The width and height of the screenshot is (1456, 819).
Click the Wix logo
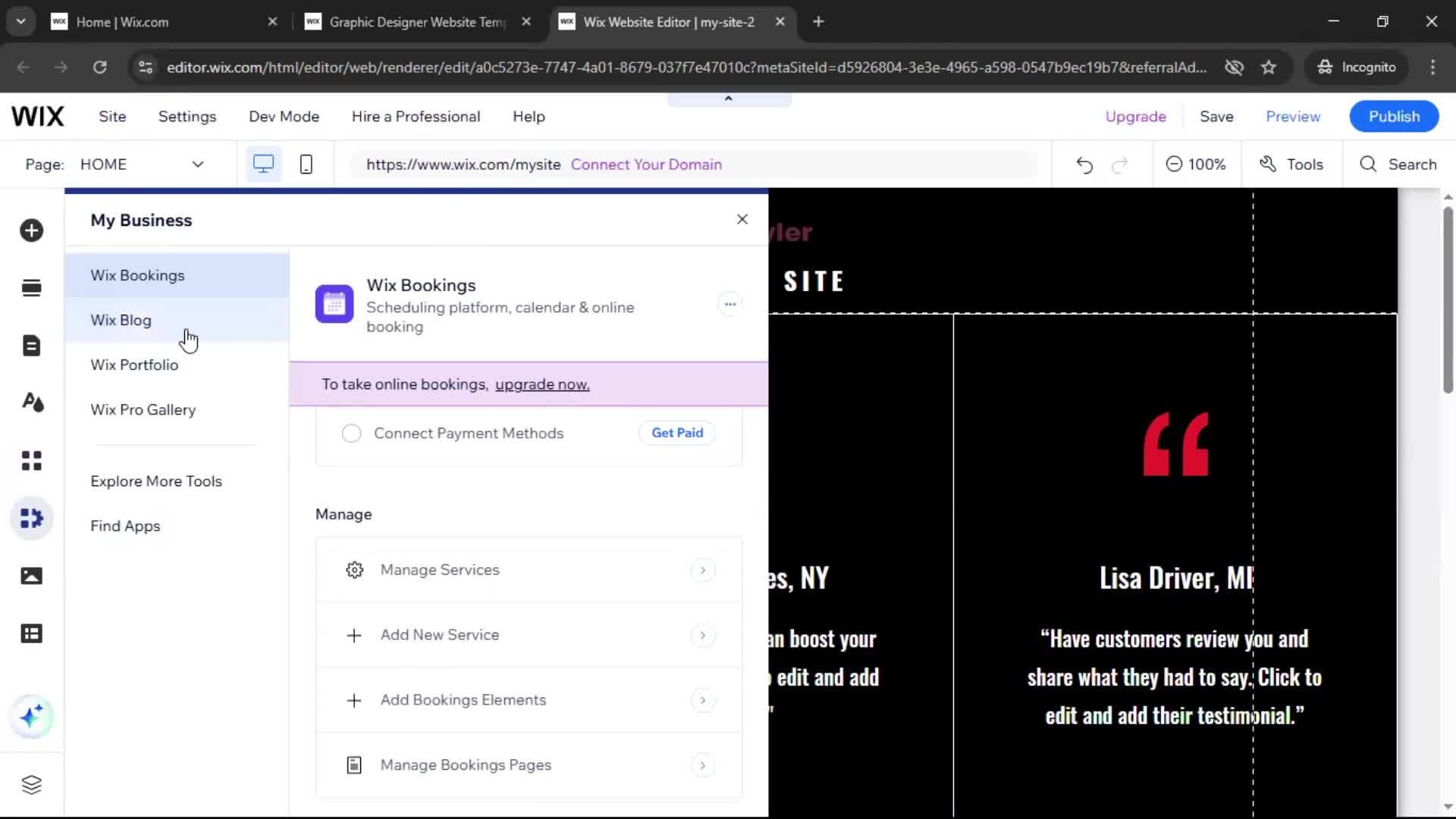click(38, 117)
